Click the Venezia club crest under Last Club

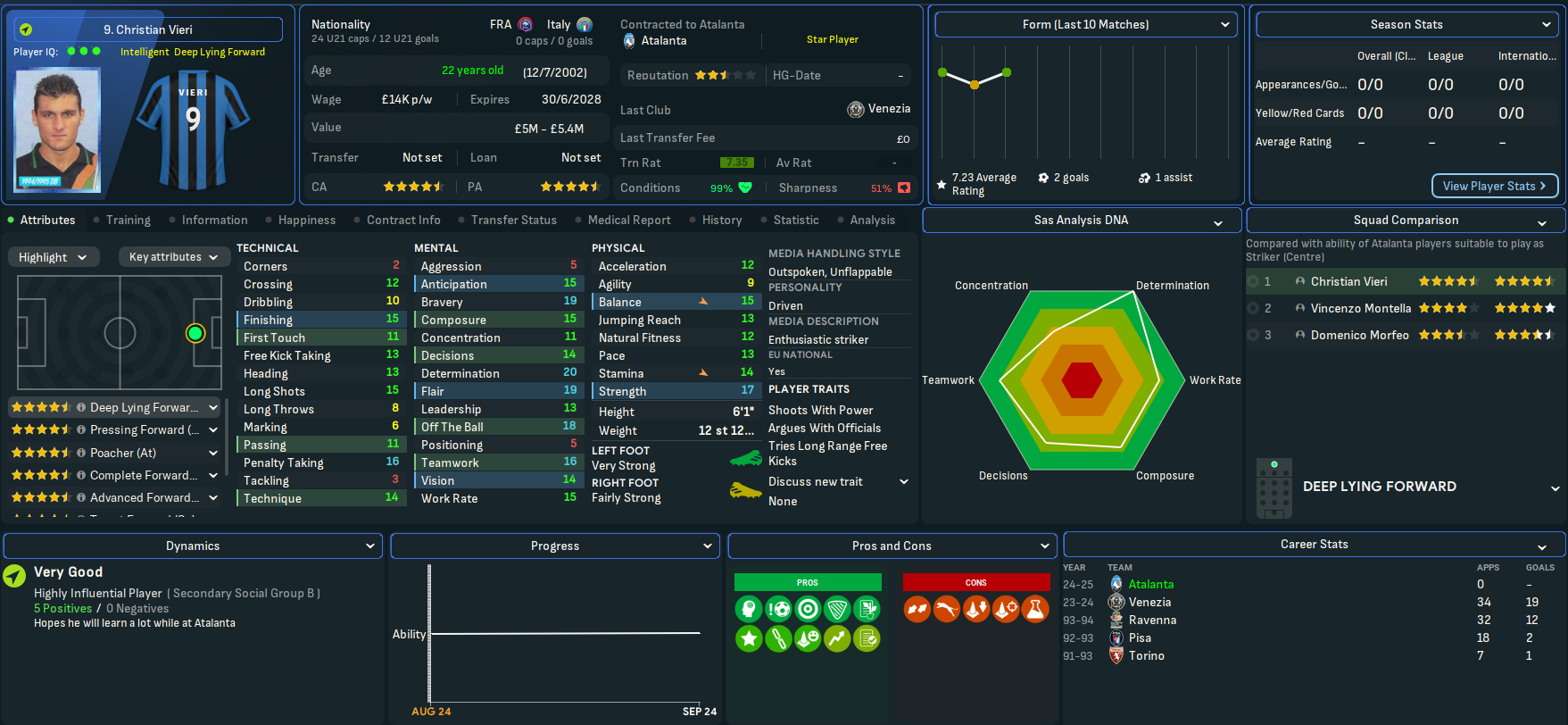point(855,109)
